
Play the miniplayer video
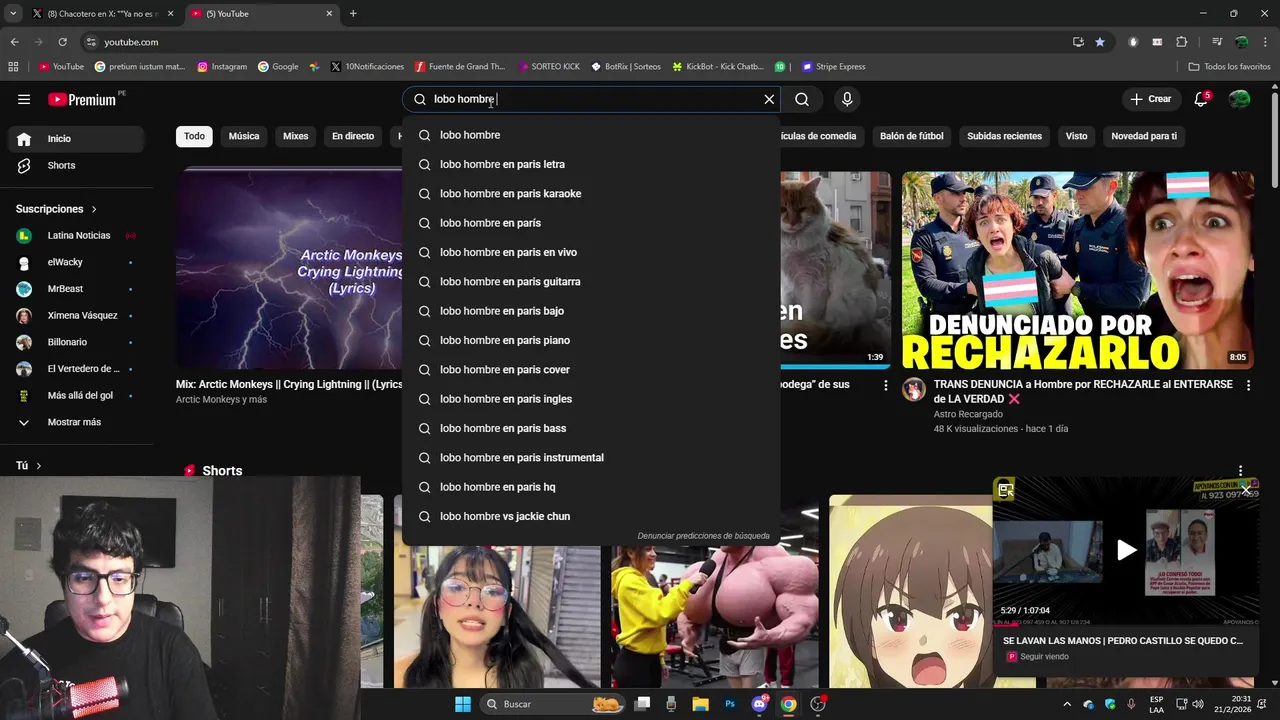click(1126, 550)
